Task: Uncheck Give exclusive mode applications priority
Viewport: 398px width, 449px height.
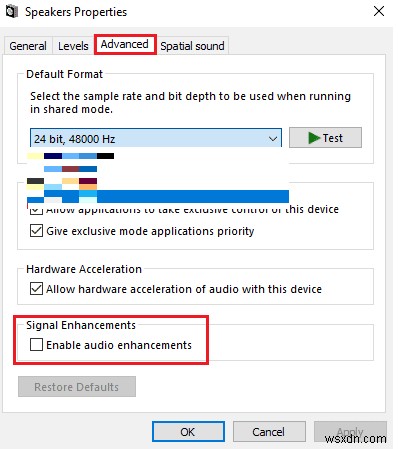Action: [36, 231]
